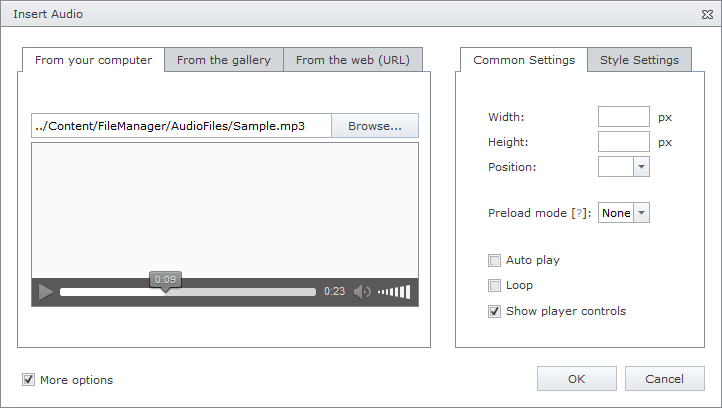The width and height of the screenshot is (722, 408).
Task: Open the Style Settings tab
Action: tap(639, 60)
